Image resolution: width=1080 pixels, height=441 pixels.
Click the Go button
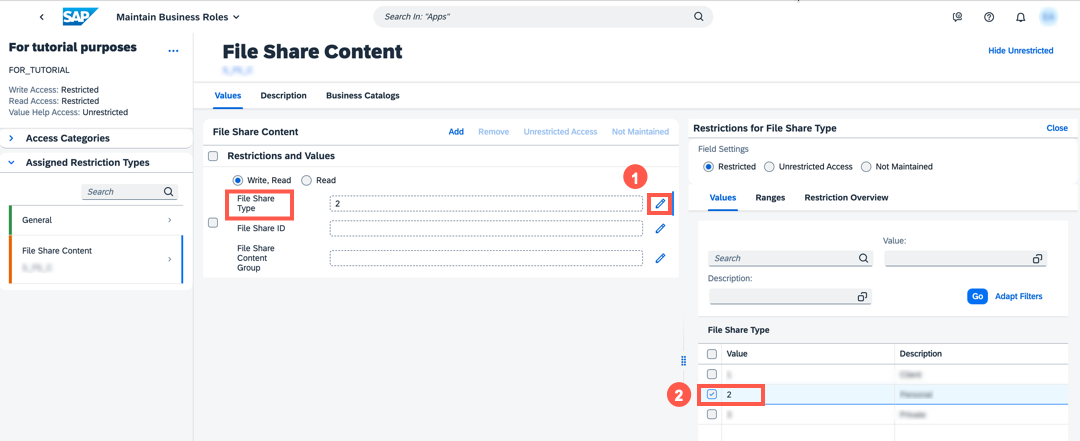tap(977, 296)
